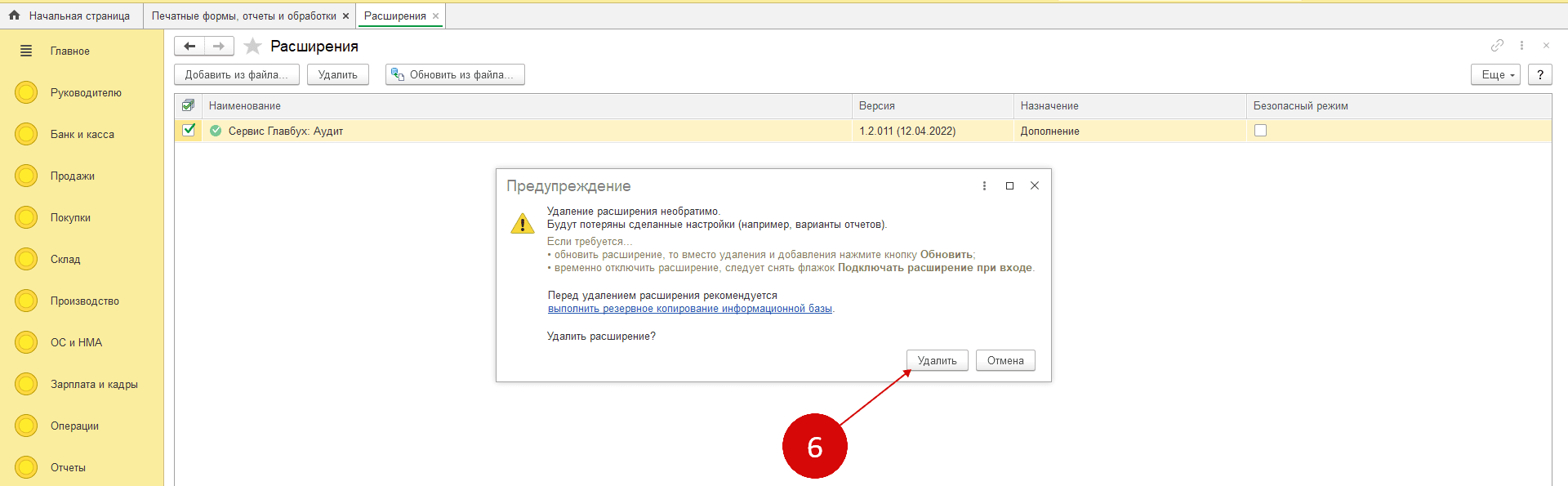Click the Операции section icon

pos(26,426)
